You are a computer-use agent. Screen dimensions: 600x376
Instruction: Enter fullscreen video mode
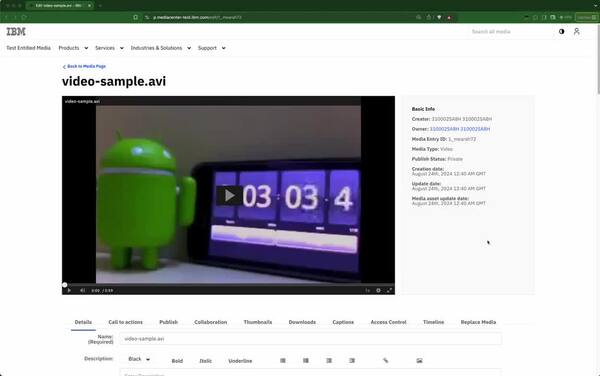(x=389, y=290)
